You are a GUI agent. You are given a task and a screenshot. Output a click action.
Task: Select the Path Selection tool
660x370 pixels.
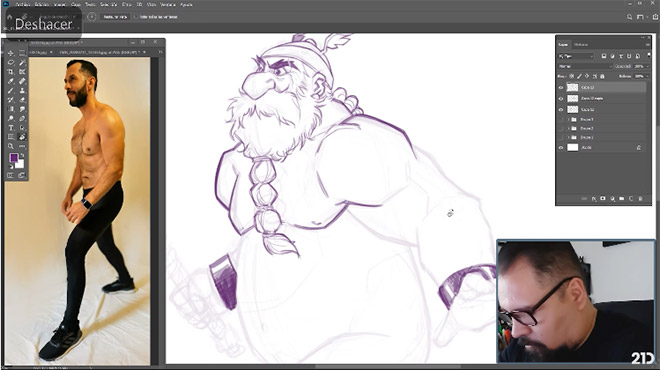(22, 128)
